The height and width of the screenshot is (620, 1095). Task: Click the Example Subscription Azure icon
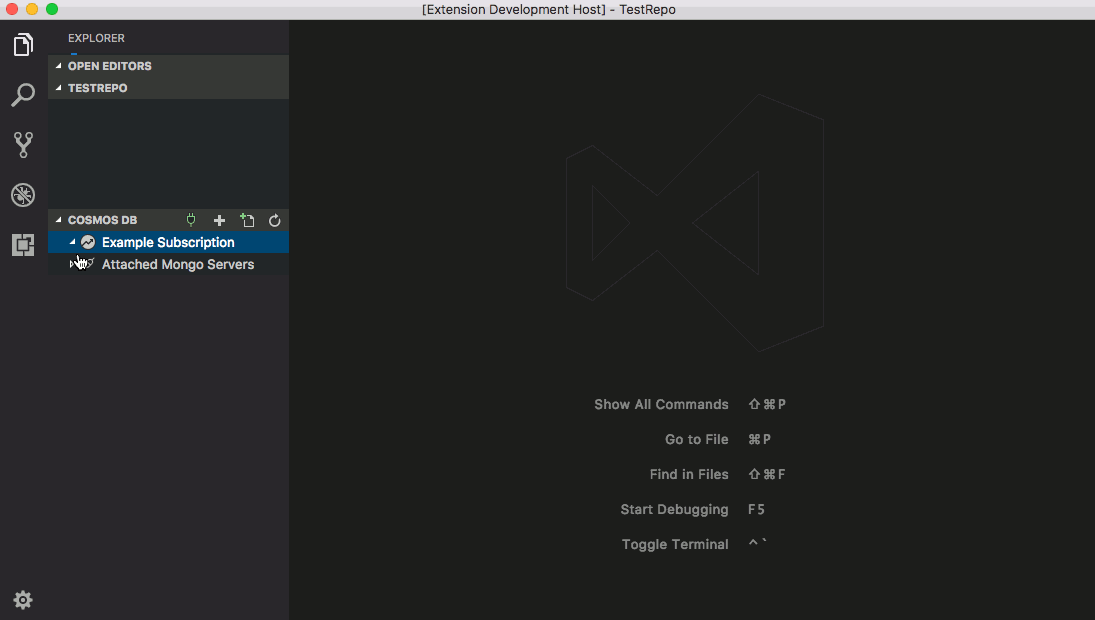point(88,242)
